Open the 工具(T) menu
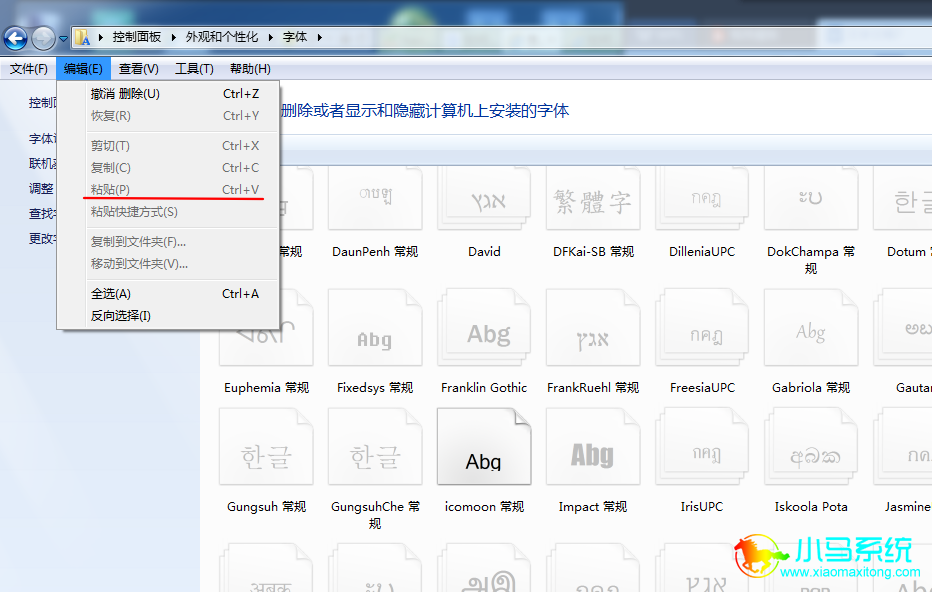932x592 pixels. [x=194, y=69]
